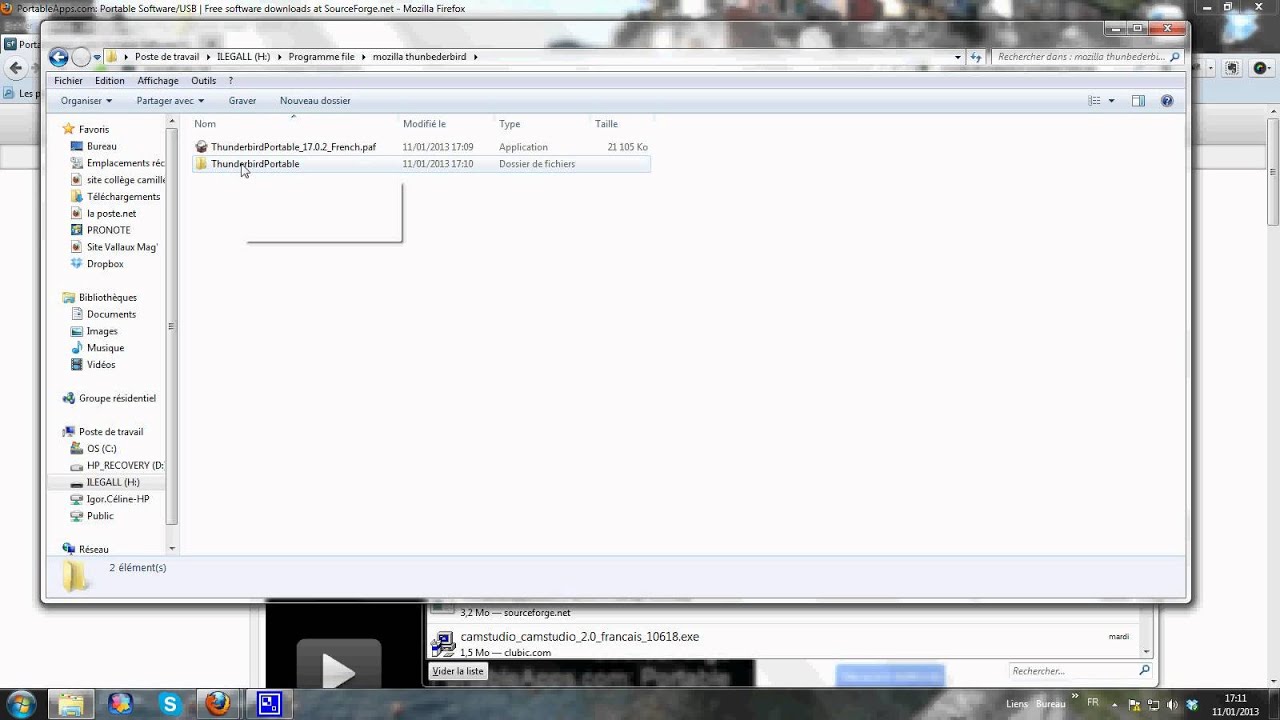Click the volume icon in system tray
Viewport: 1280px width, 720px height.
coord(1172,705)
